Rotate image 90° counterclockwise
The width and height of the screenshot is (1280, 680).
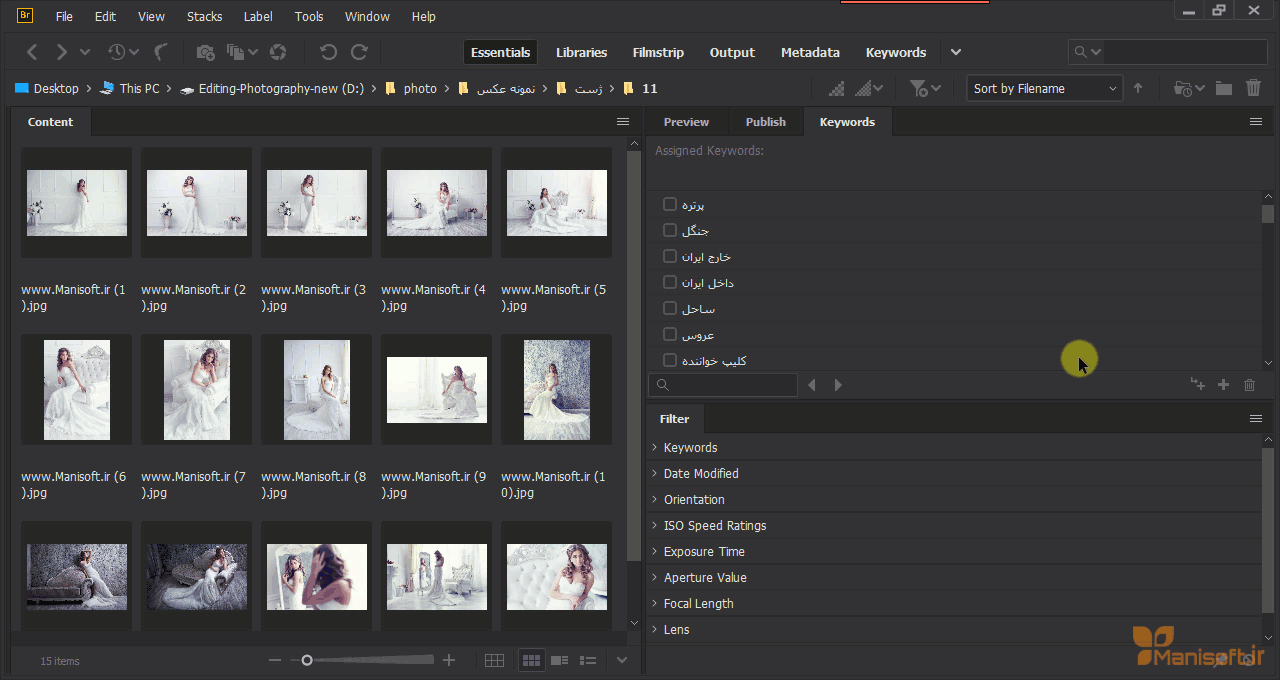click(328, 52)
